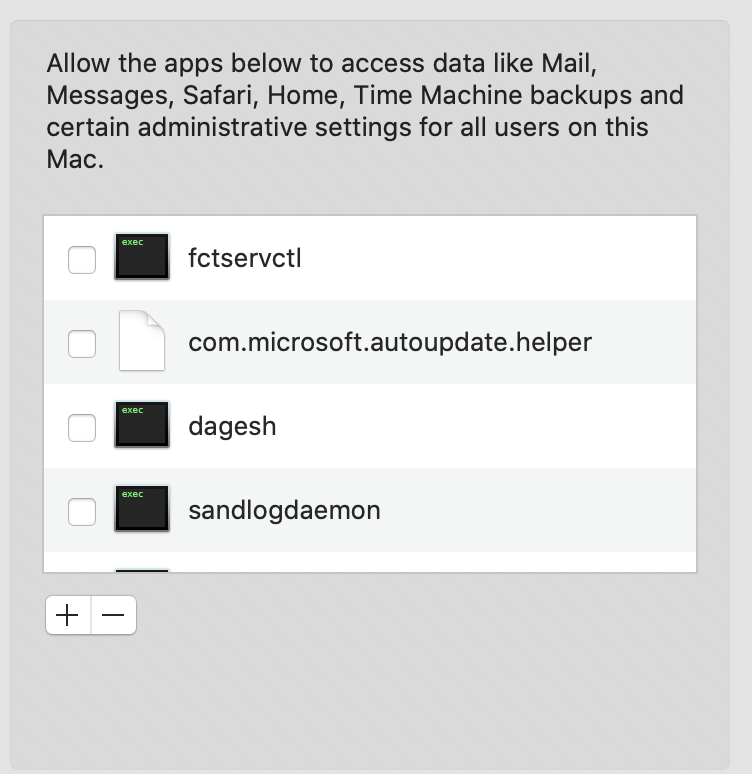Click the sandlogdaemon exec terminal icon

tap(141, 510)
